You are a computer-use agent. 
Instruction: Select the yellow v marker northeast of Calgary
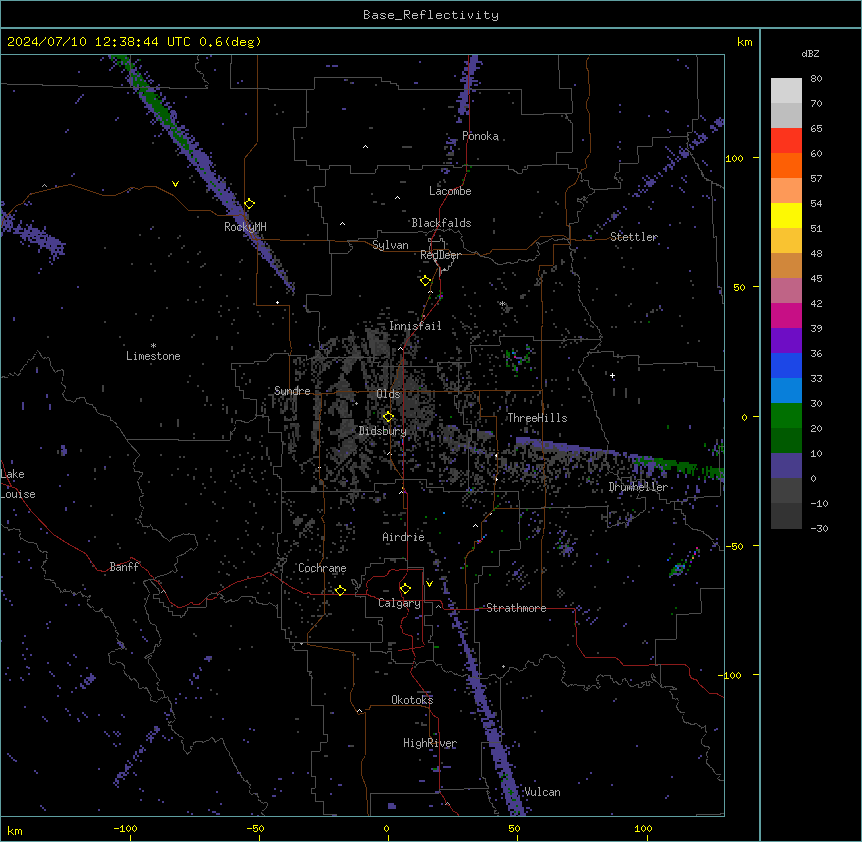pyautogui.click(x=429, y=584)
